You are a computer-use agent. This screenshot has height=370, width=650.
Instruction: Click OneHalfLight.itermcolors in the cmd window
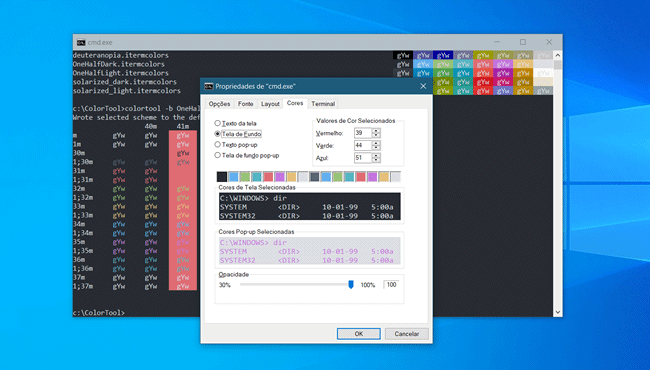(121, 73)
